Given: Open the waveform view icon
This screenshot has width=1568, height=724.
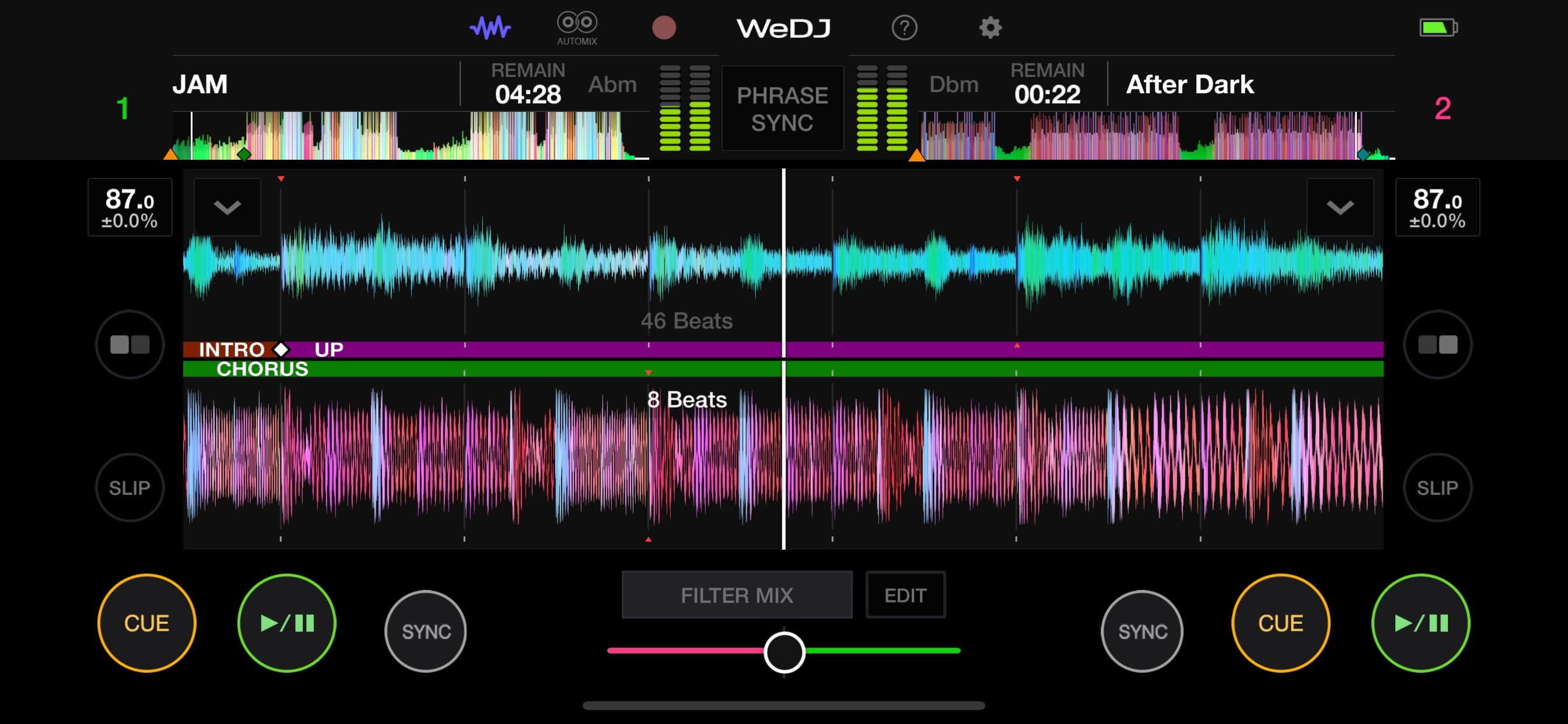Looking at the screenshot, I should pos(490,27).
